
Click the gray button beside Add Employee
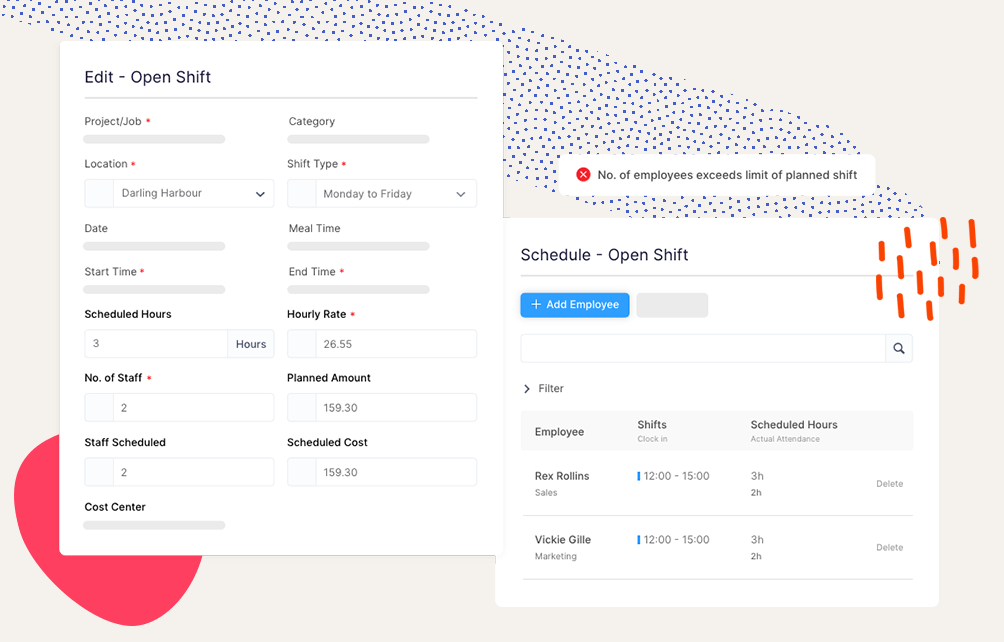(672, 305)
